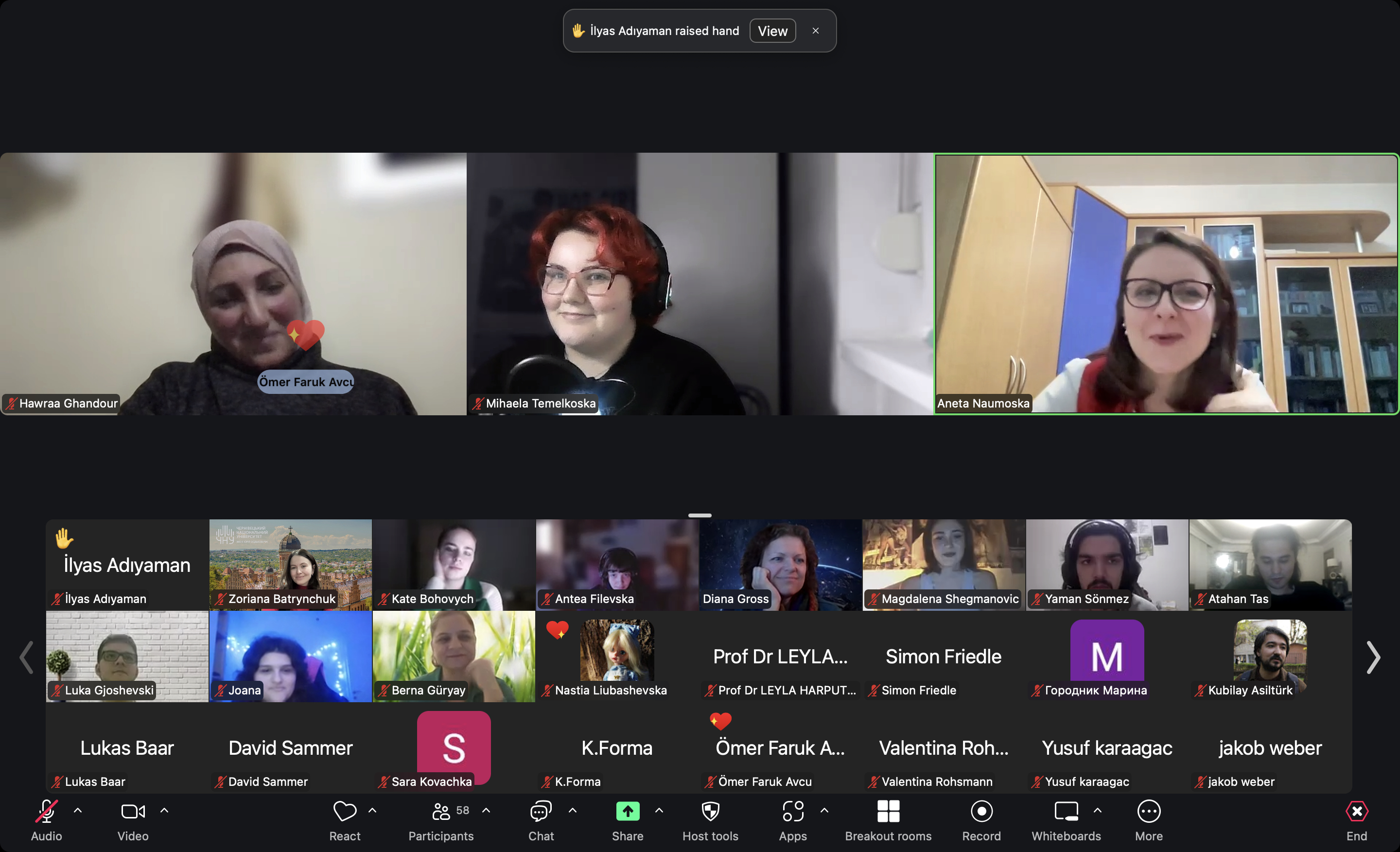Screen dimensions: 1400x852
Task: Open the Whiteboards icon
Action: coord(1066,811)
